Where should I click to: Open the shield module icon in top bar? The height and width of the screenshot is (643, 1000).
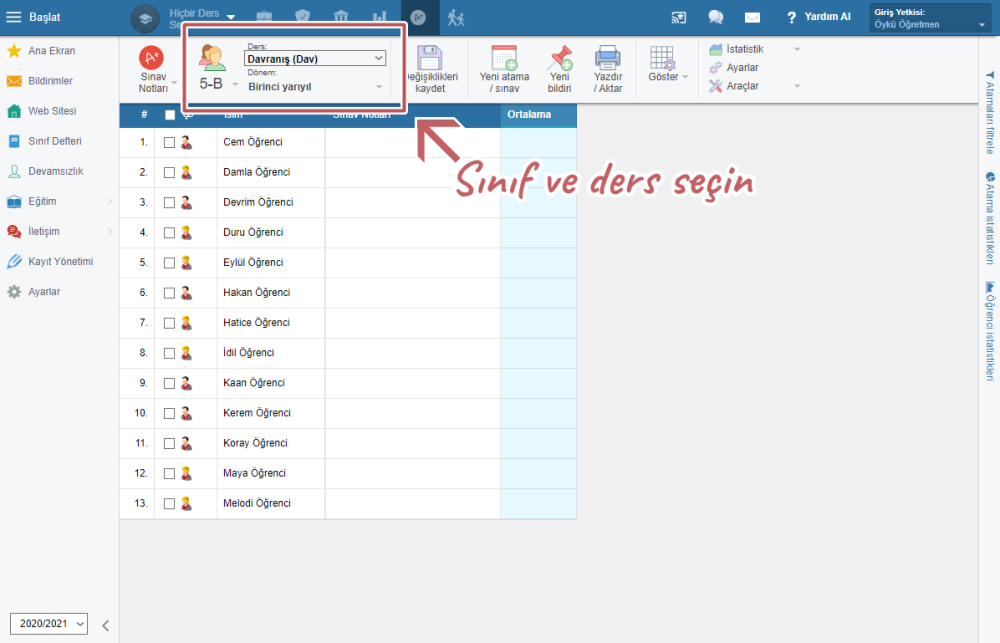302,17
